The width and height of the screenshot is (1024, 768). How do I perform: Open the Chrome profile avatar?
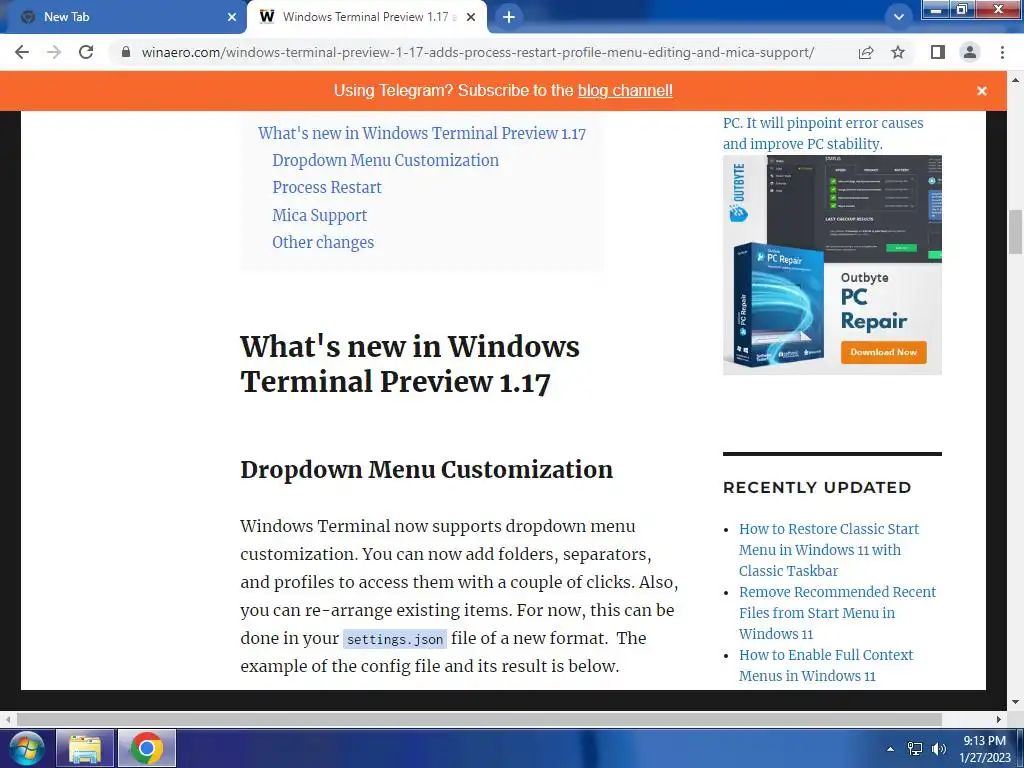coord(970,52)
